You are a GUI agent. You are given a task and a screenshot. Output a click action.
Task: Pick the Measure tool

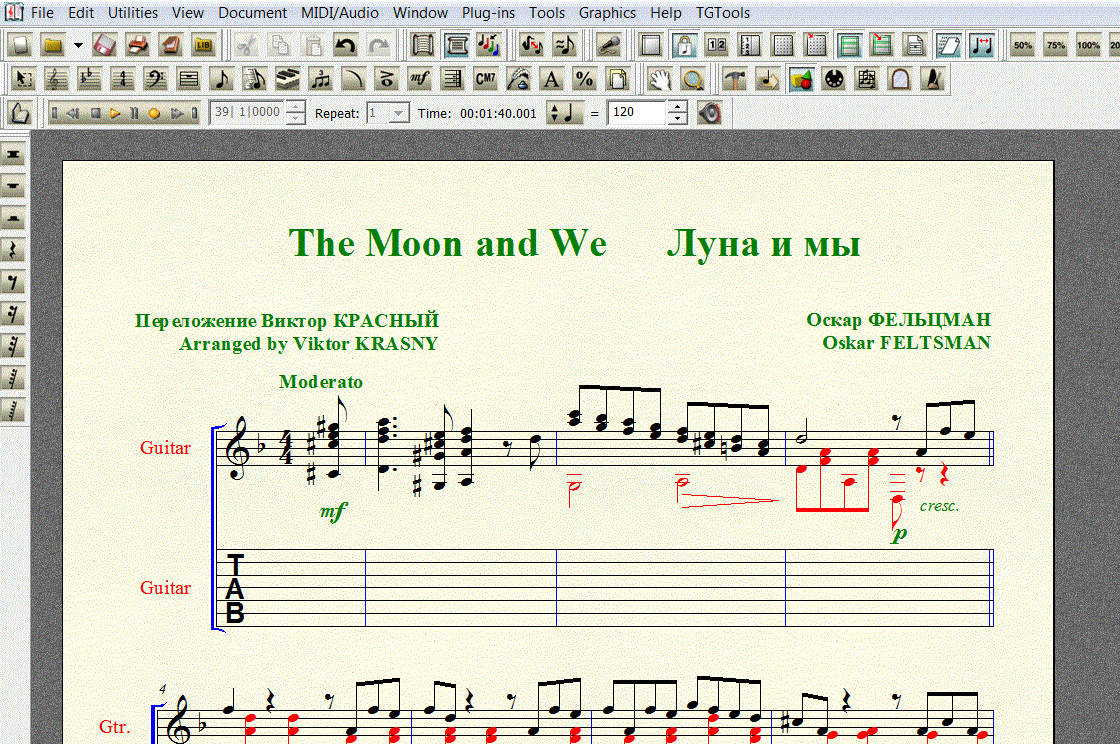[189, 79]
